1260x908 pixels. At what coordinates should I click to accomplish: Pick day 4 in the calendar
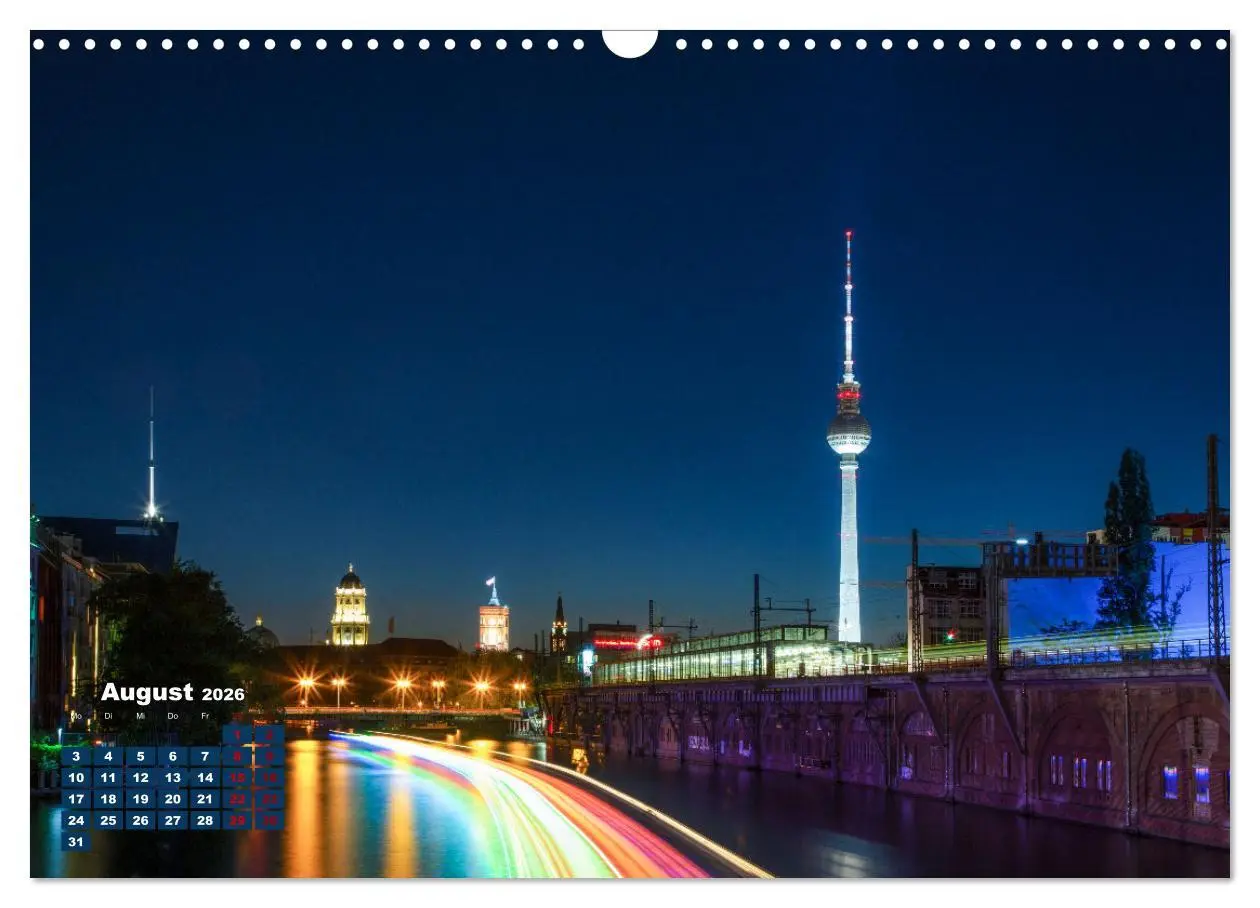coord(108,756)
